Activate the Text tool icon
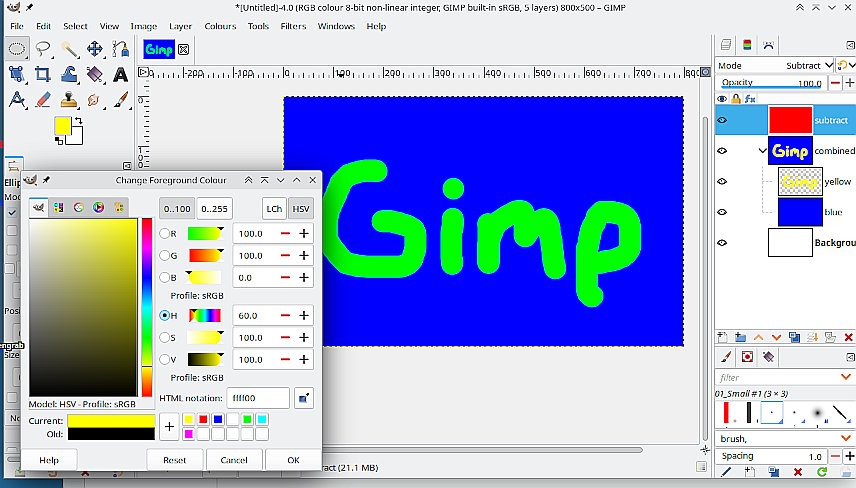Image resolution: width=856 pixels, height=488 pixels. click(x=121, y=74)
